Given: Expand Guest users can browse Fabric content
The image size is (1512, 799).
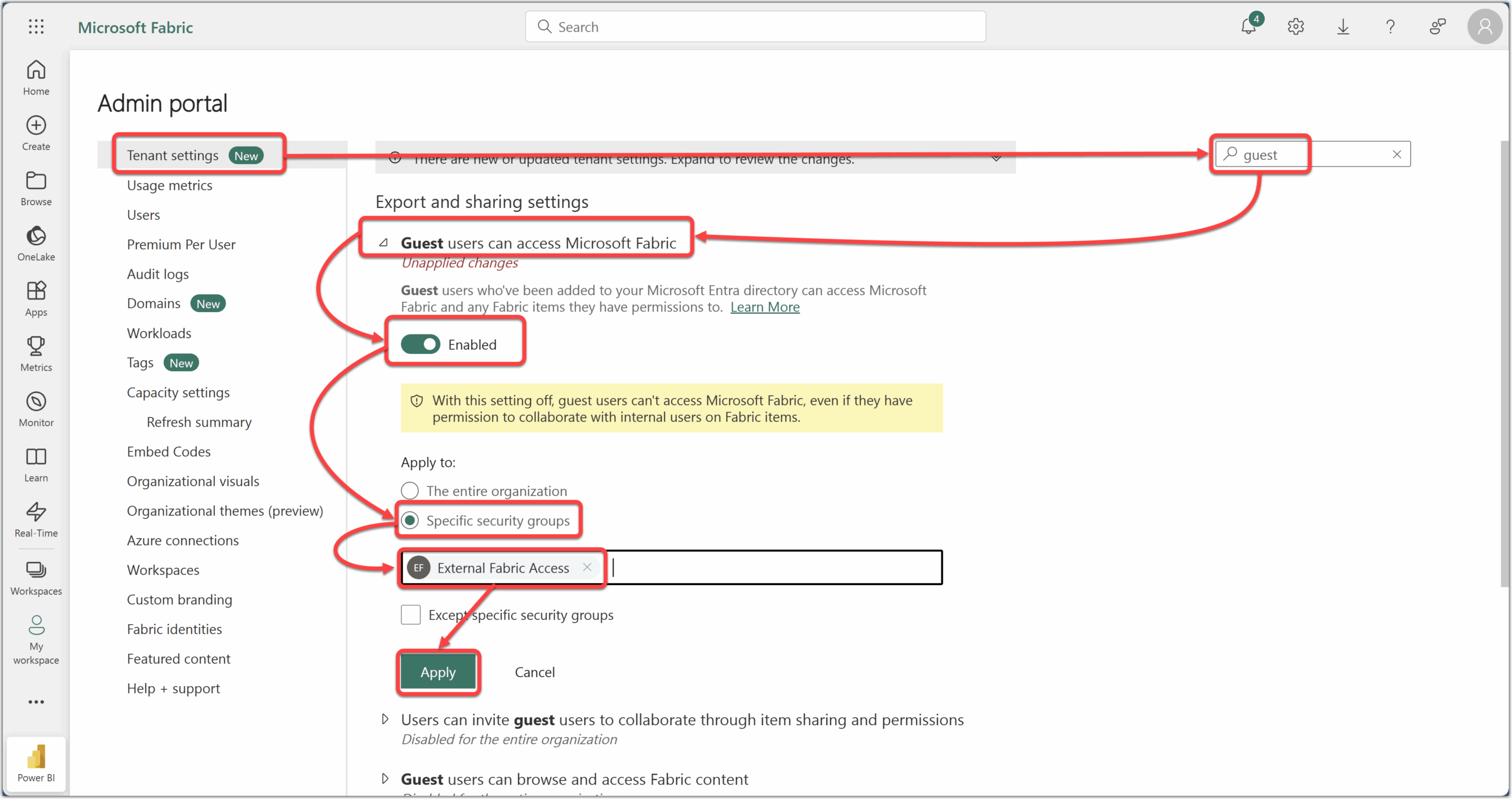Looking at the screenshot, I should pyautogui.click(x=385, y=778).
